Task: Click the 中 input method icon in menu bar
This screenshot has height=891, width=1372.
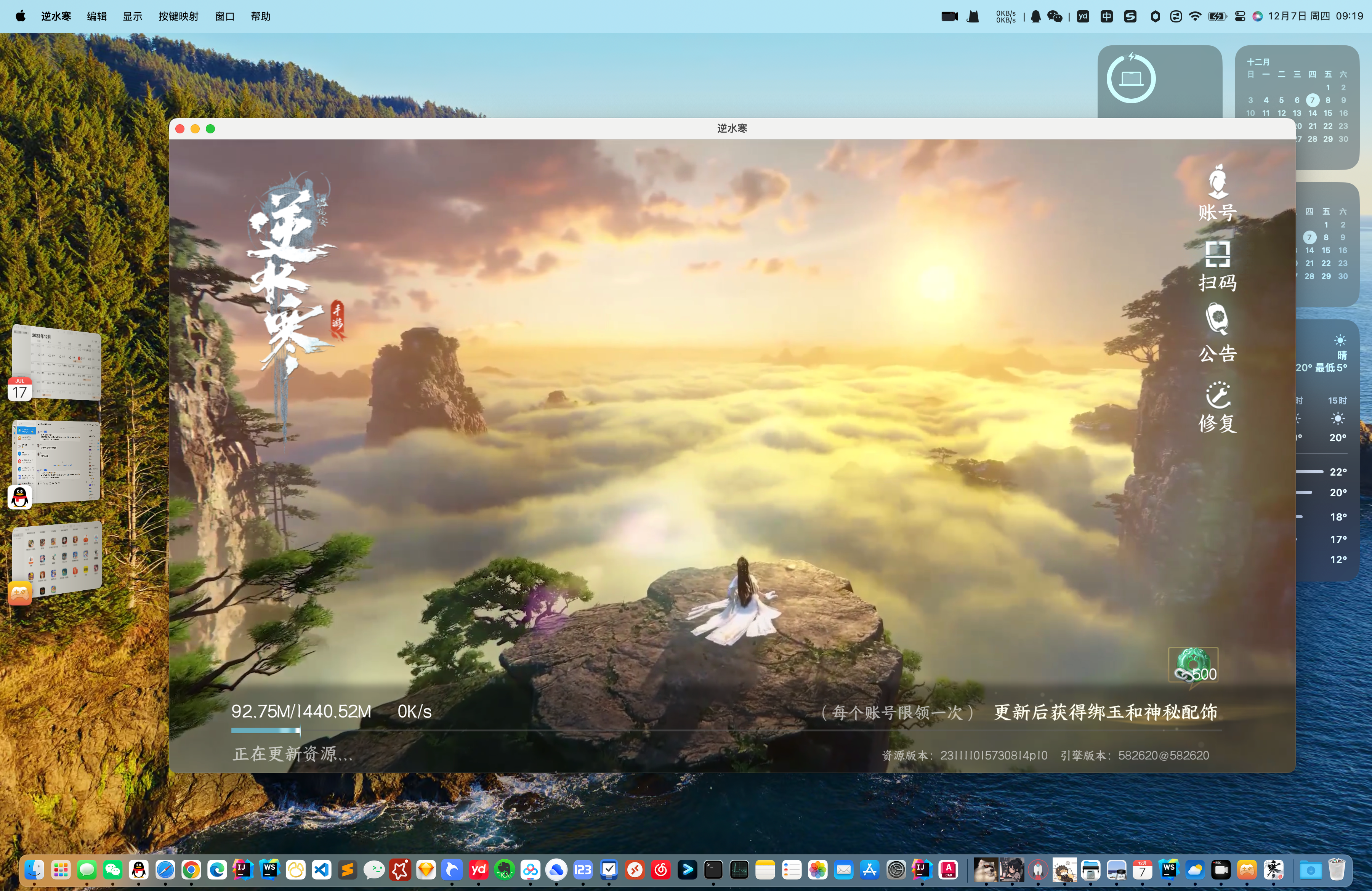Action: pos(1106,16)
